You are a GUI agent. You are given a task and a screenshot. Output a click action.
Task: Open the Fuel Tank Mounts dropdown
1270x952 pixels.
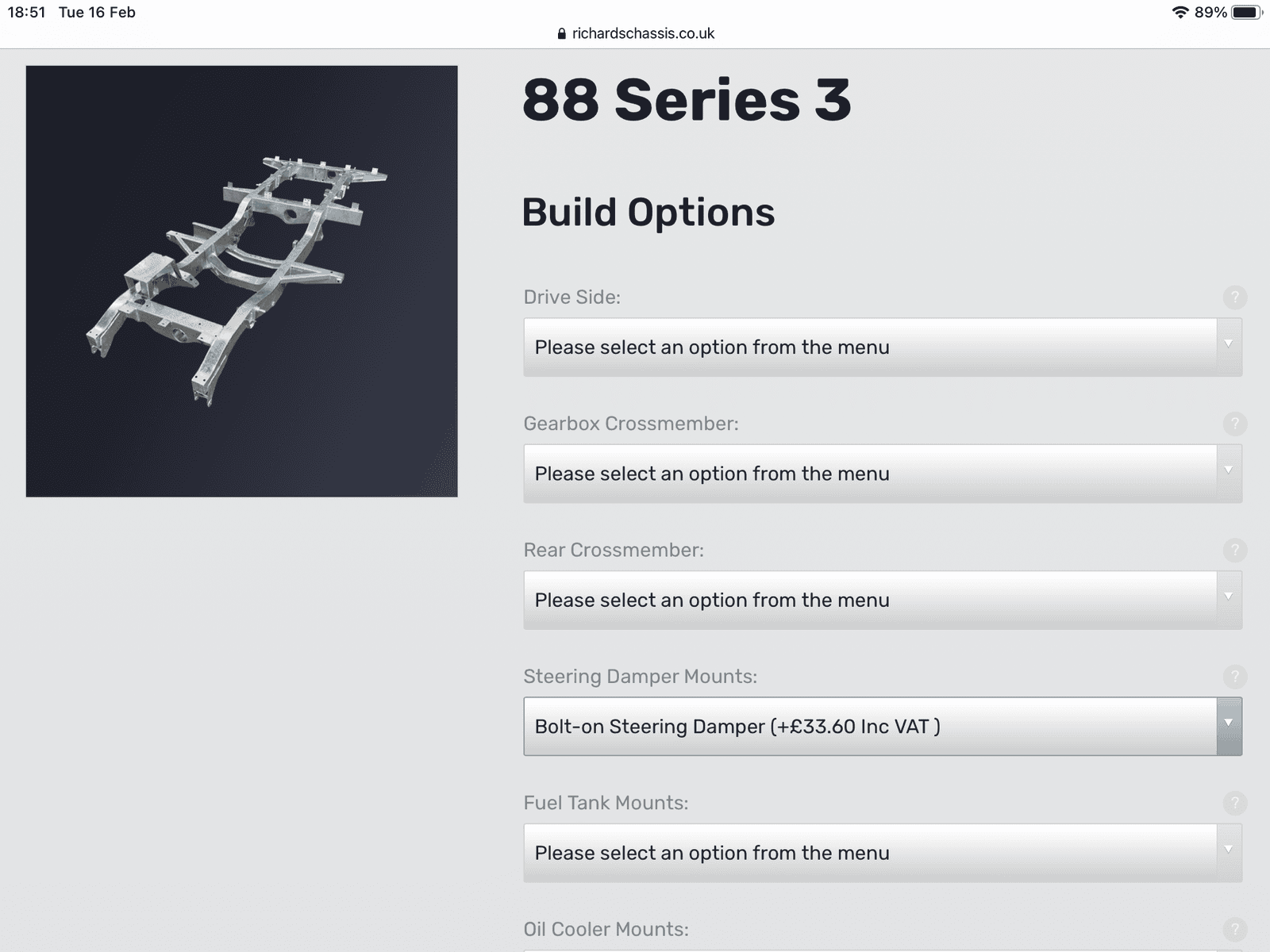click(x=883, y=853)
